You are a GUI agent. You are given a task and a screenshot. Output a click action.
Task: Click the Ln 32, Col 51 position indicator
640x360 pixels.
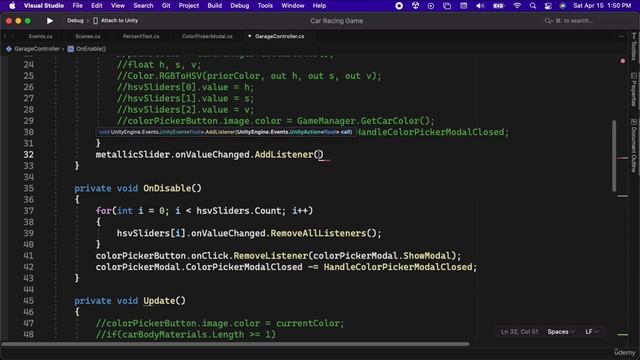point(520,332)
